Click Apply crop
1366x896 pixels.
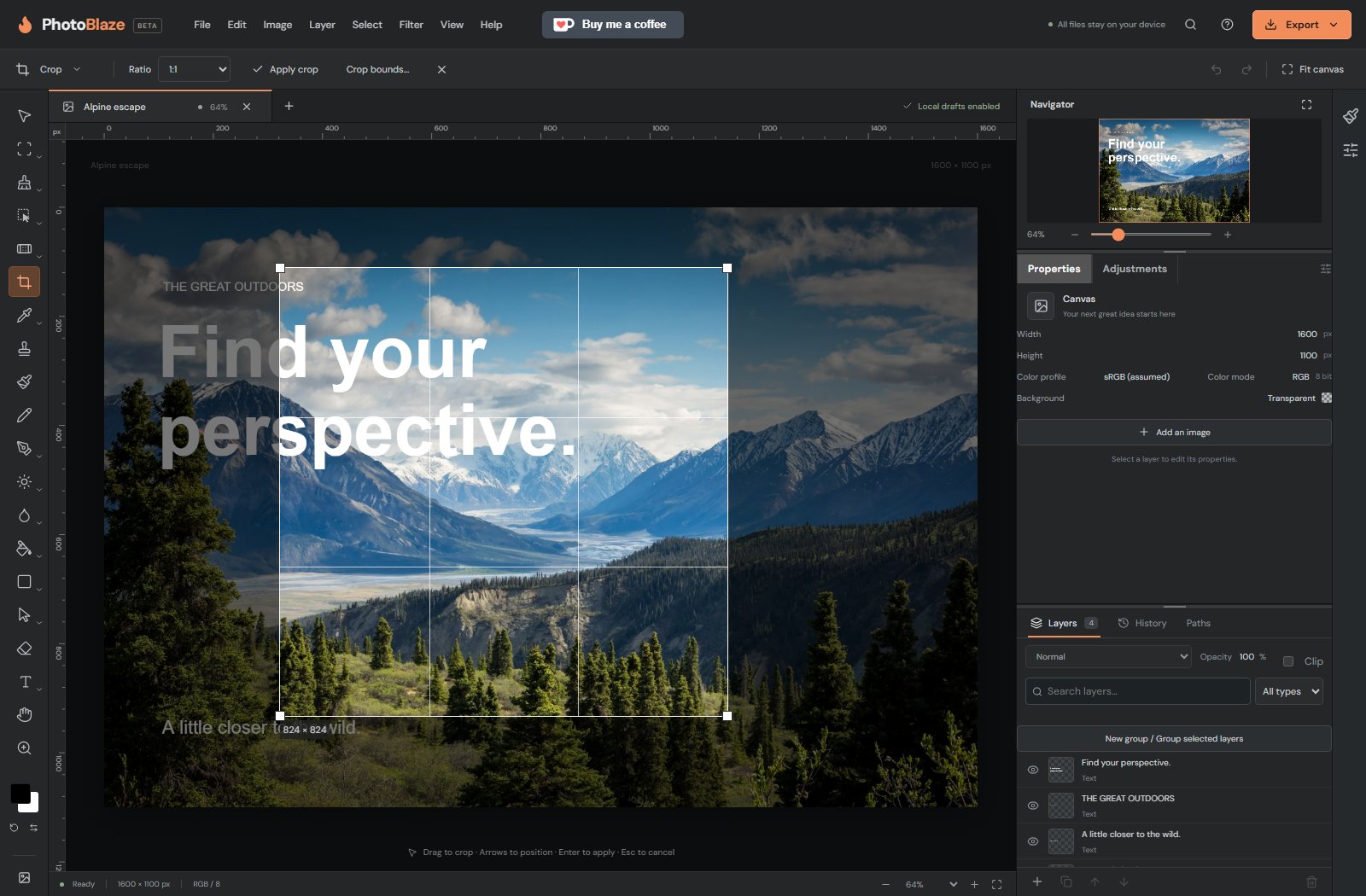tap(285, 69)
